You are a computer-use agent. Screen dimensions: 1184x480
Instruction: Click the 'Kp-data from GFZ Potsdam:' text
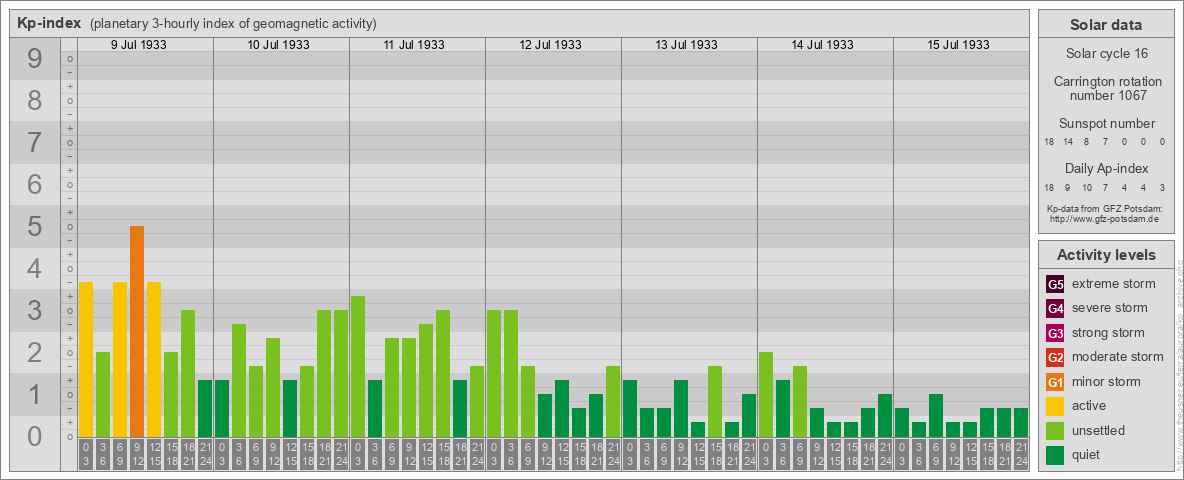click(1104, 208)
